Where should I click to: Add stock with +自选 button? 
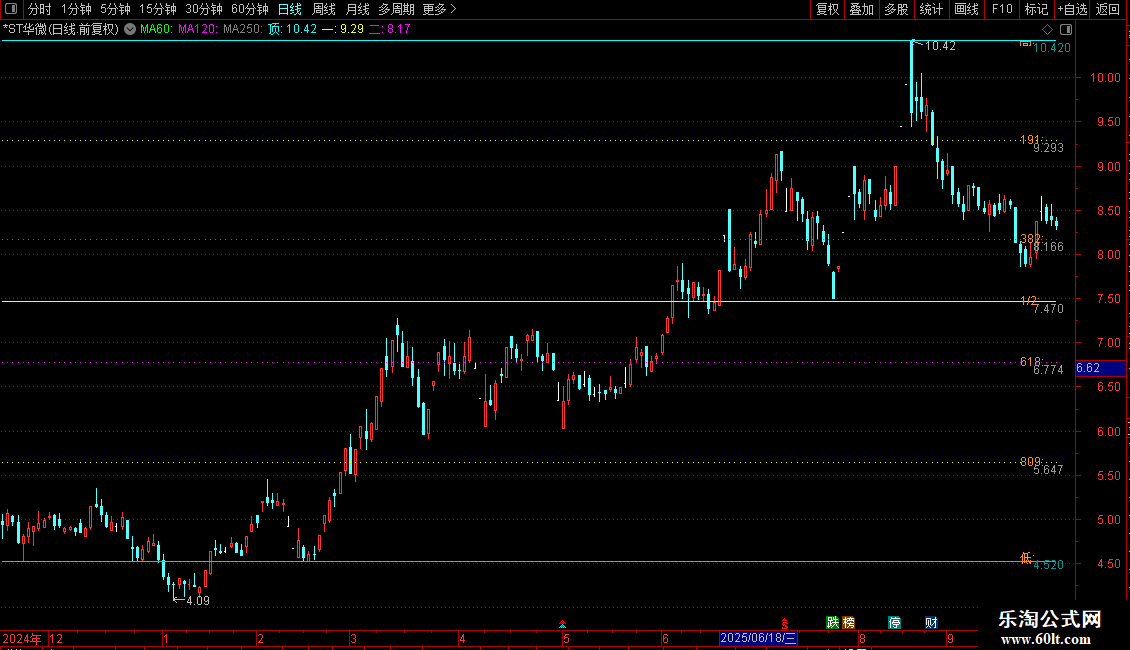tap(1072, 9)
